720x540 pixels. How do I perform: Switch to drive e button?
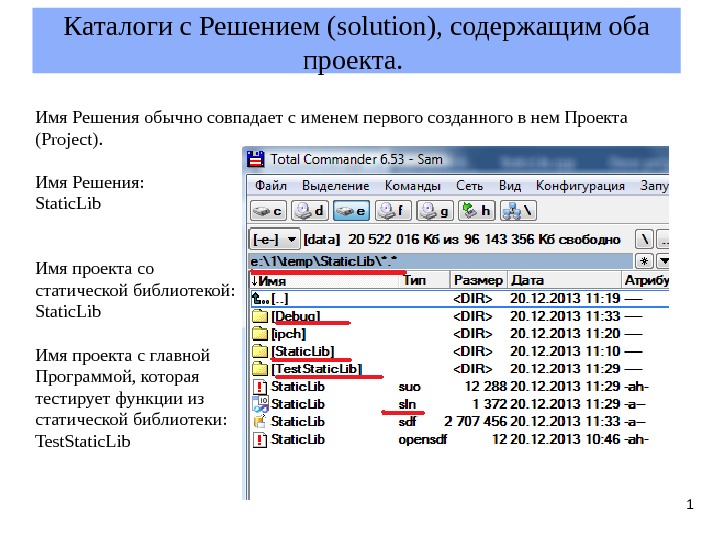pyautogui.click(x=352, y=211)
